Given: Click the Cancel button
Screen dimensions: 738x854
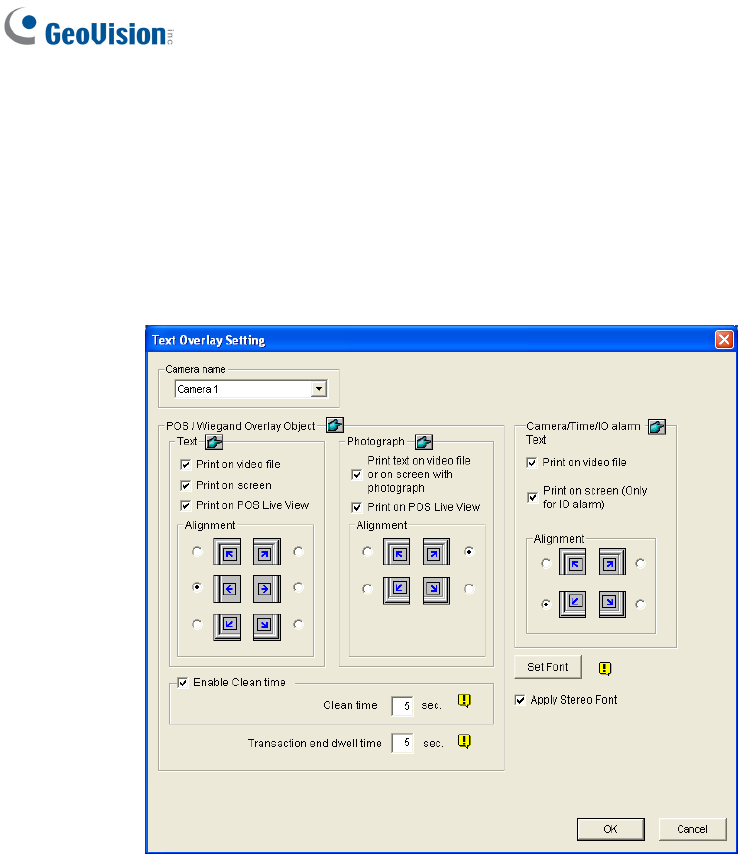Looking at the screenshot, I should pyautogui.click(x=692, y=829).
